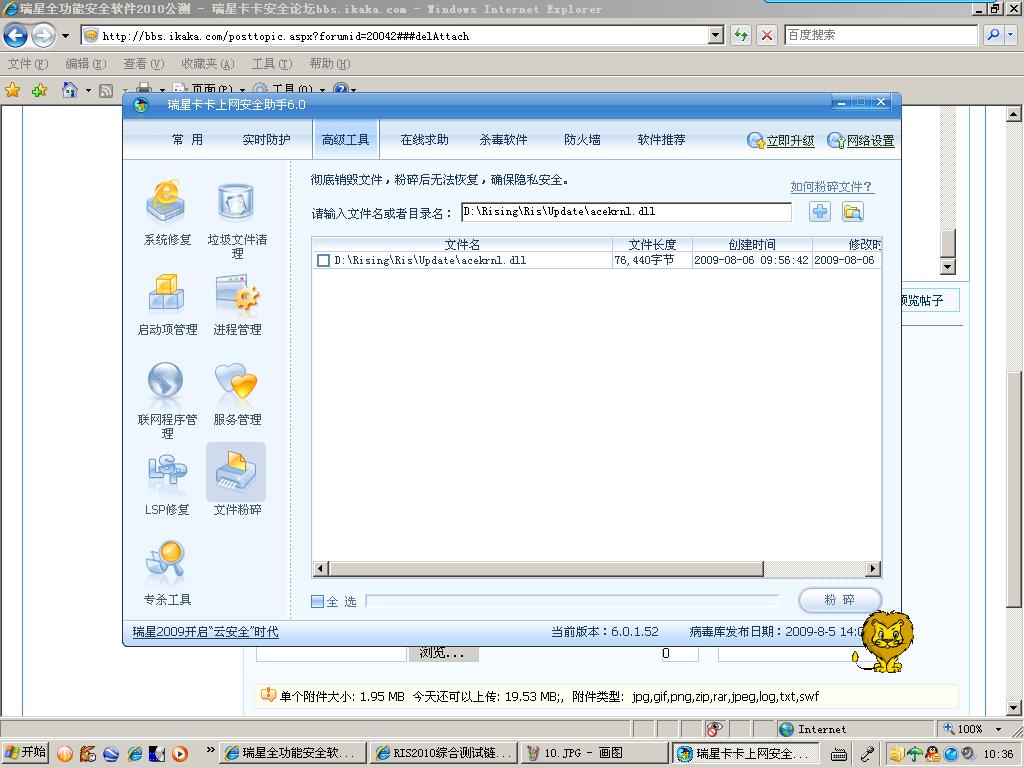The height and width of the screenshot is (768, 1024).
Task: Click the 创建时间 column header
Action: [x=752, y=244]
